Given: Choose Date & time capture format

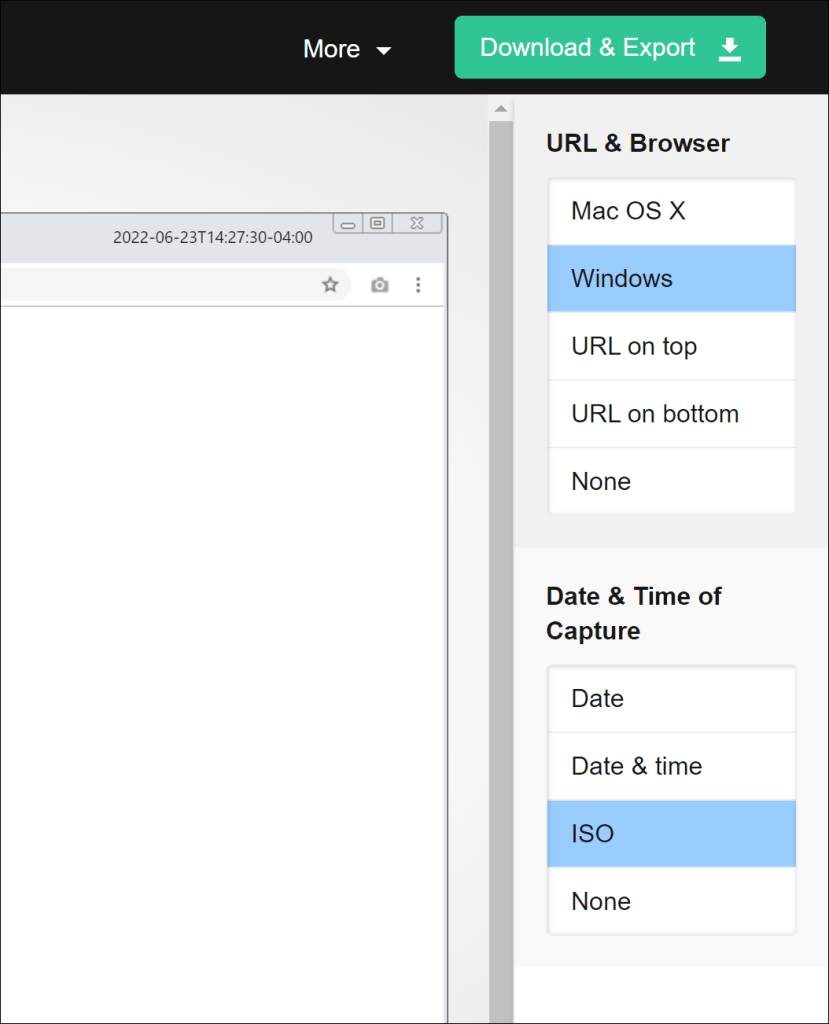Looking at the screenshot, I should (x=671, y=766).
